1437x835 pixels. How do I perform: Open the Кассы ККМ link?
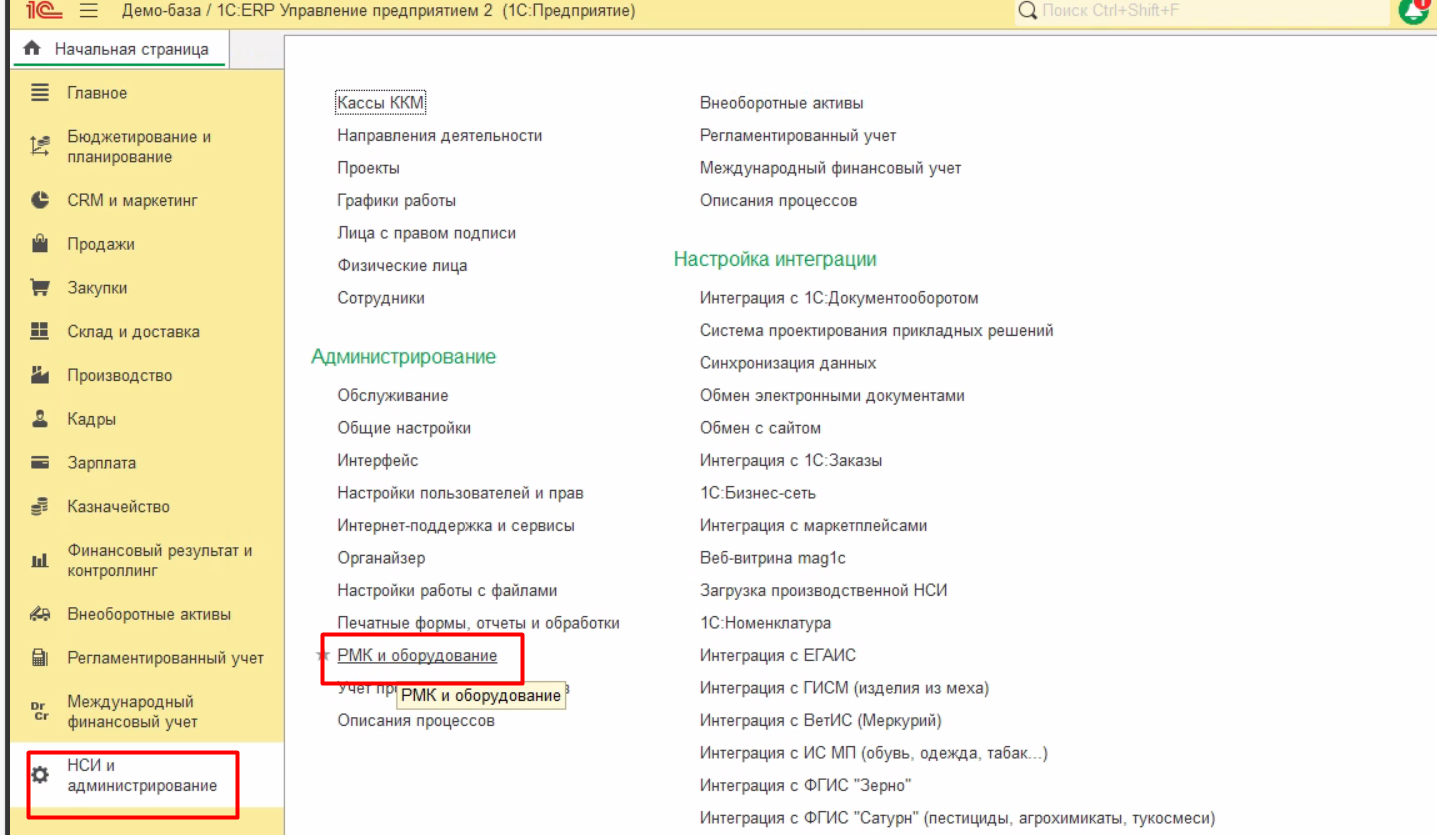pyautogui.click(x=380, y=103)
